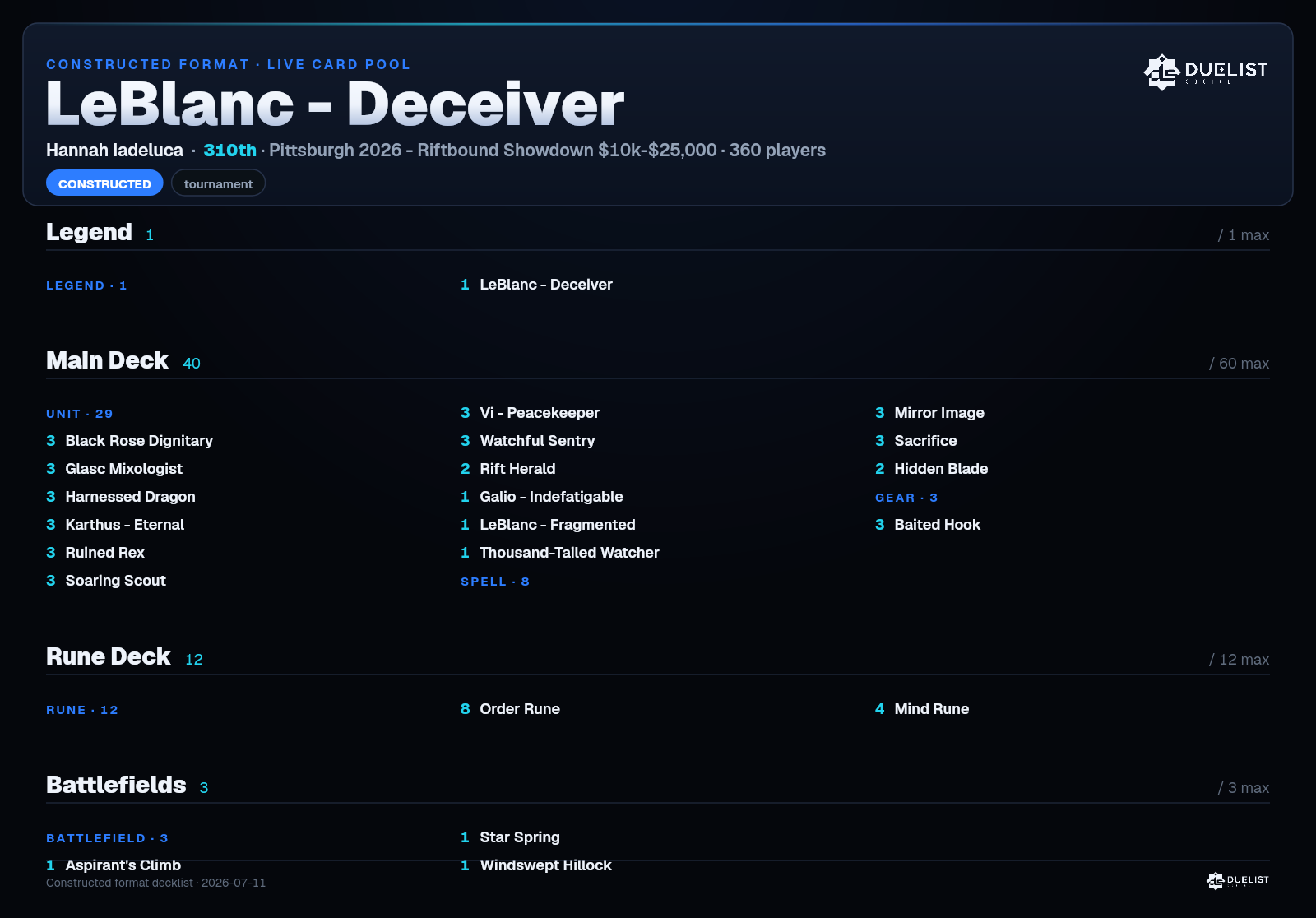Click the Battlefields section heading
1316x918 pixels.
coord(116,785)
